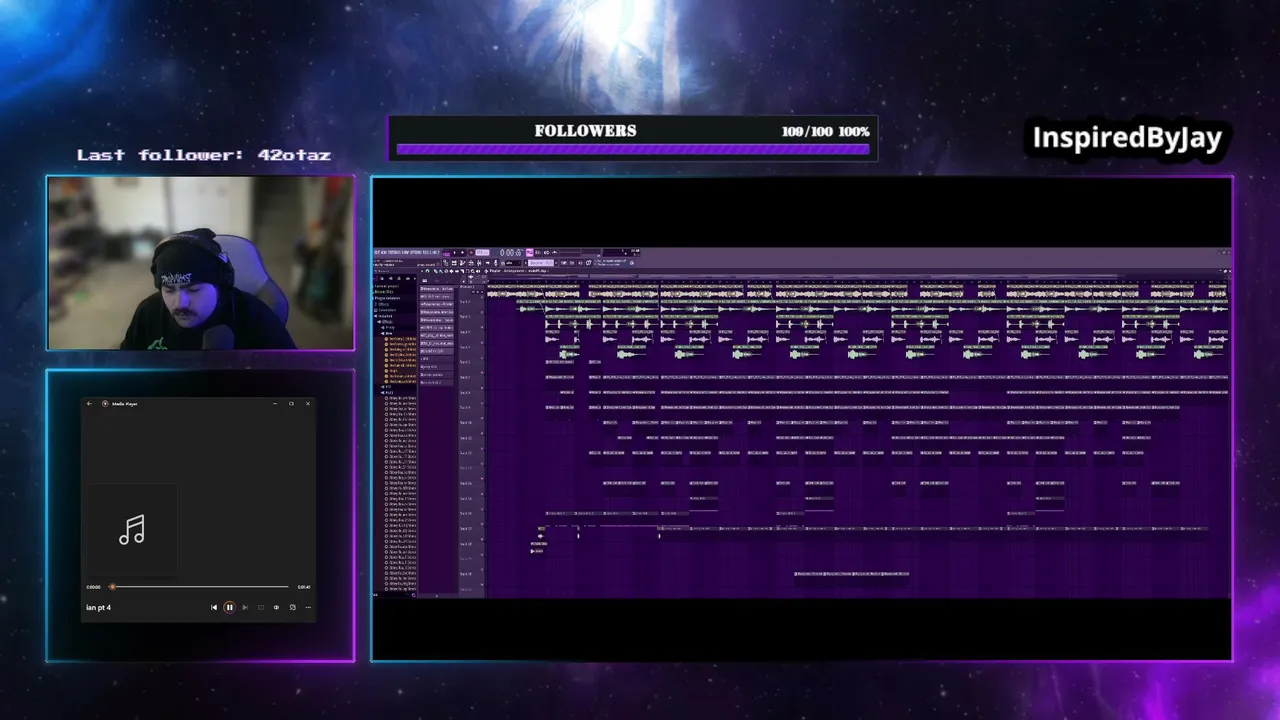This screenshot has width=1280, height=720.
Task: Click the webcam feed panel
Action: [x=200, y=263]
